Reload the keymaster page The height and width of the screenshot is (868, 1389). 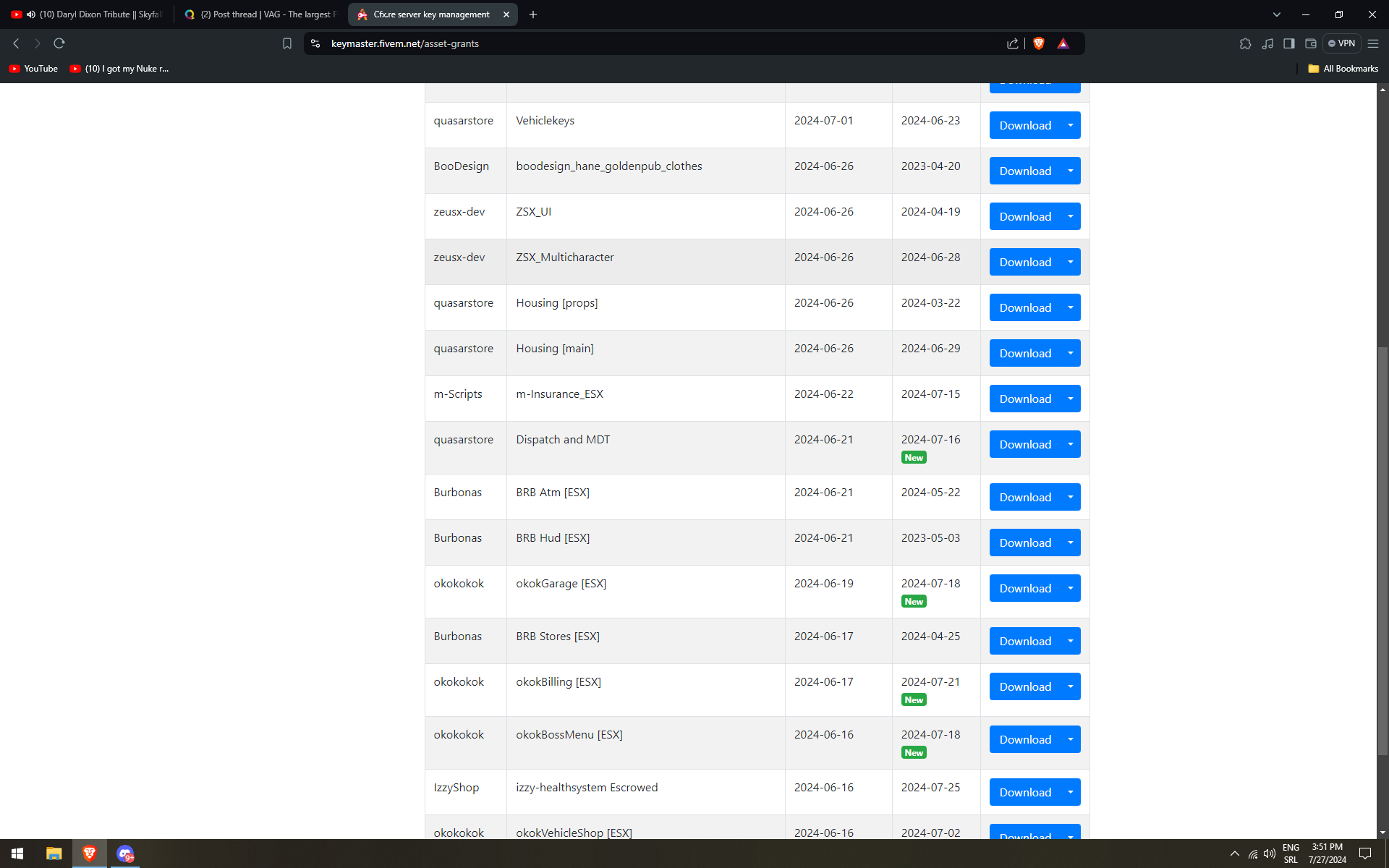coord(59,43)
